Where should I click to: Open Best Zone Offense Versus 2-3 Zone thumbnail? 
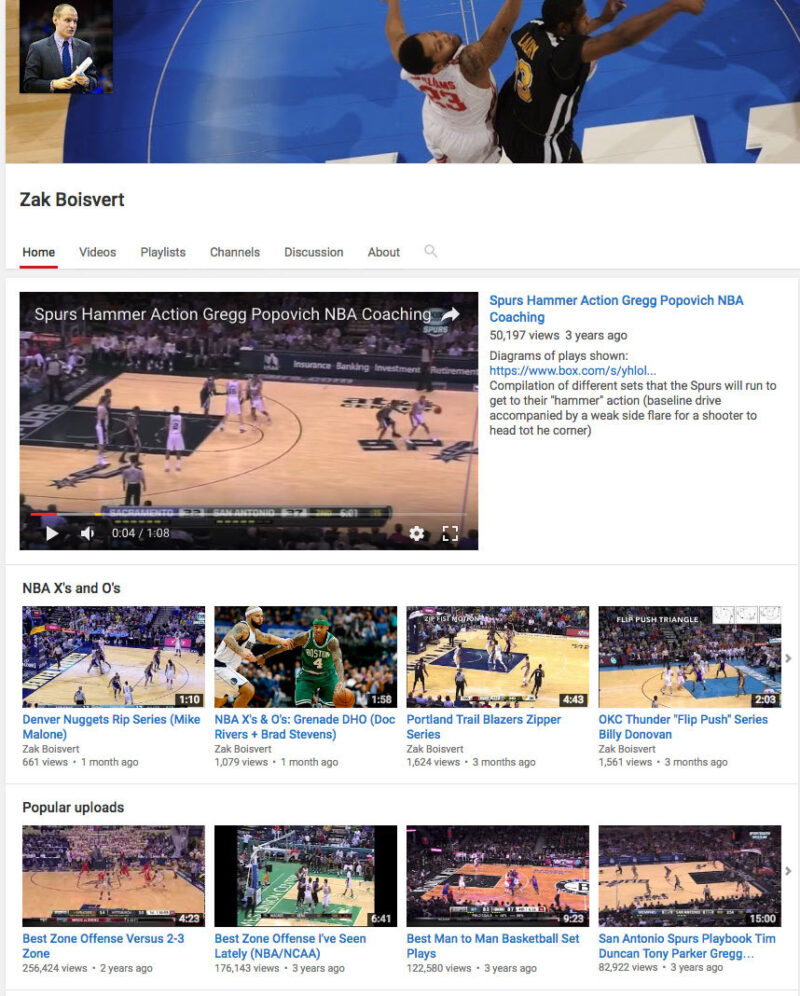114,876
